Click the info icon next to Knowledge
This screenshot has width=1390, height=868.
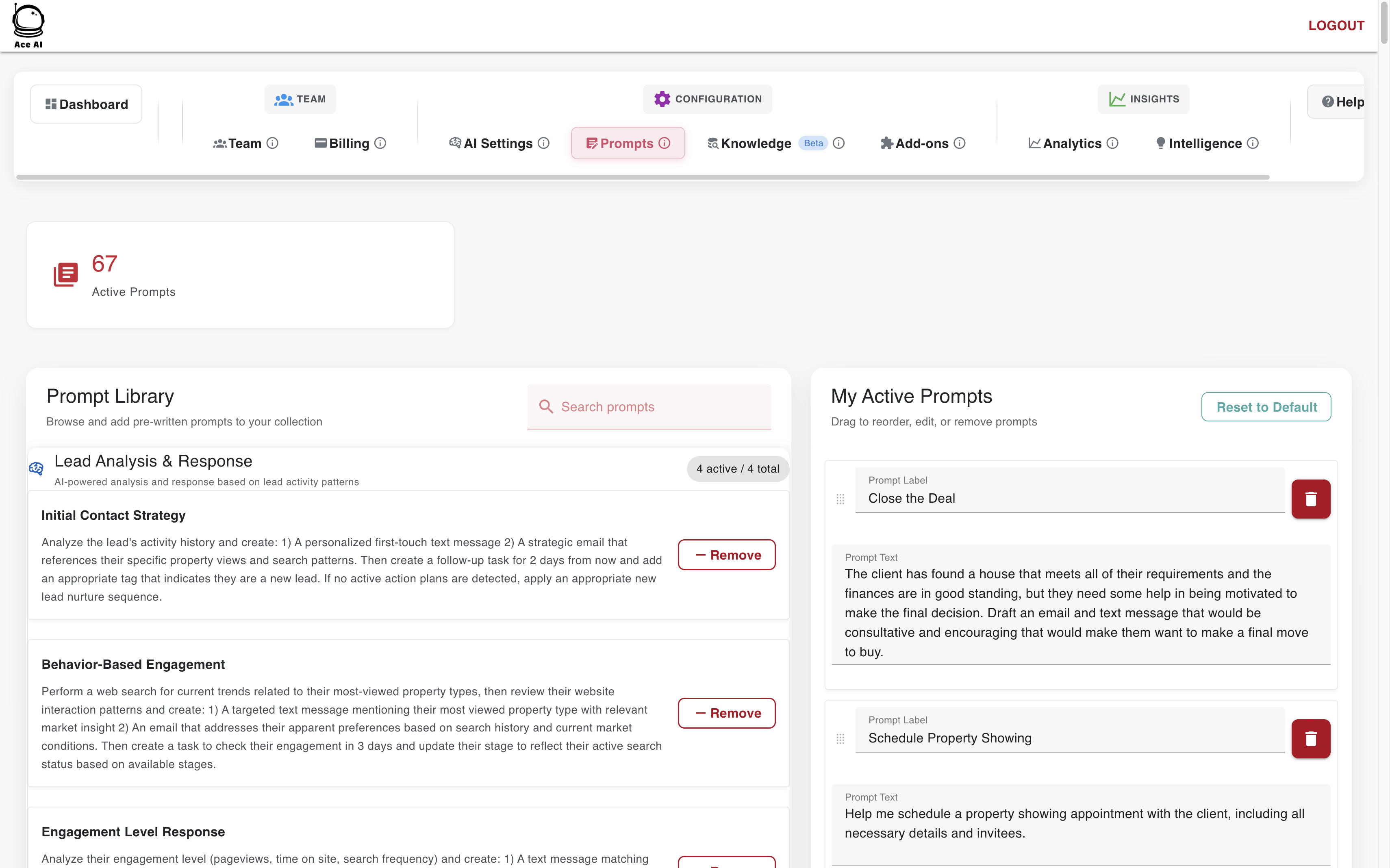click(x=838, y=143)
